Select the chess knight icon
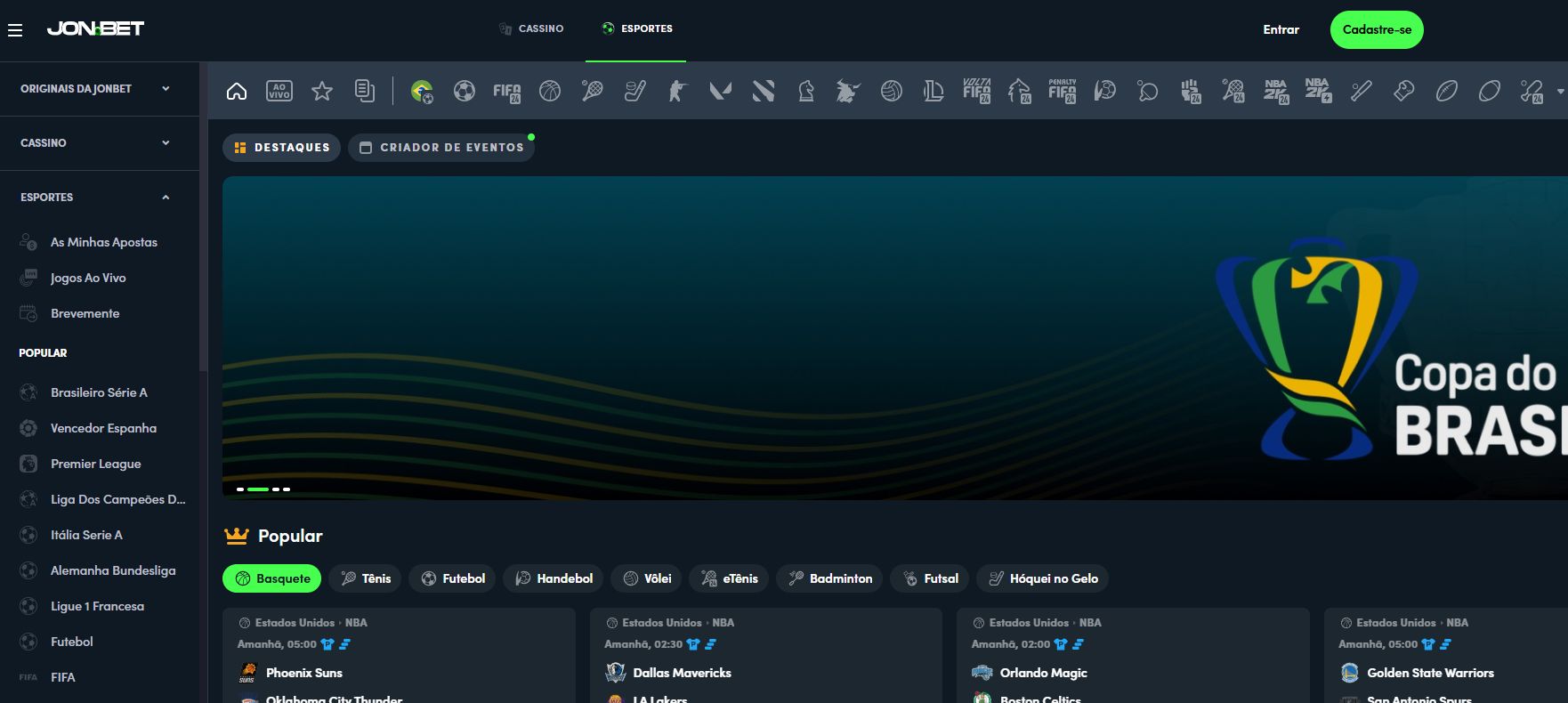The height and width of the screenshot is (703, 1568). point(806,91)
